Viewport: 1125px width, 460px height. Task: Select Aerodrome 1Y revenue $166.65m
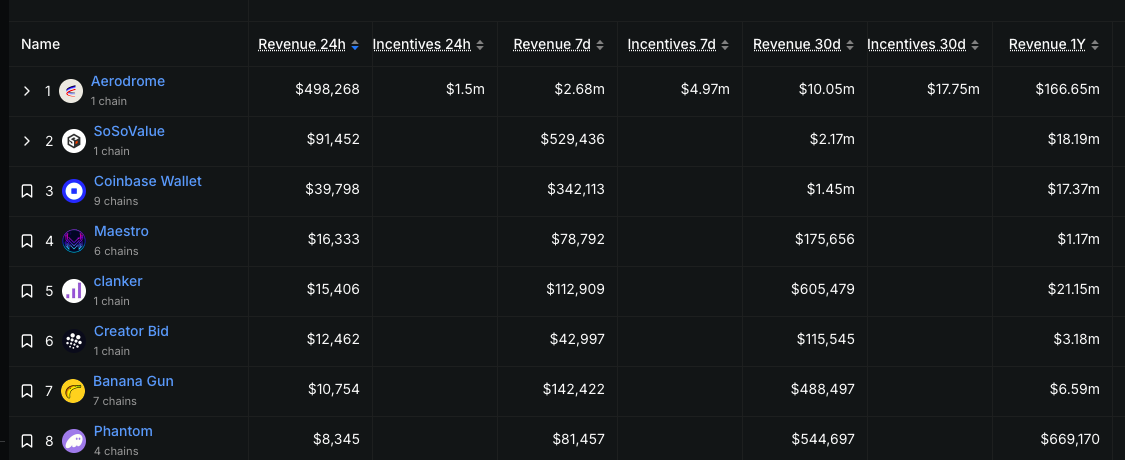1068,89
